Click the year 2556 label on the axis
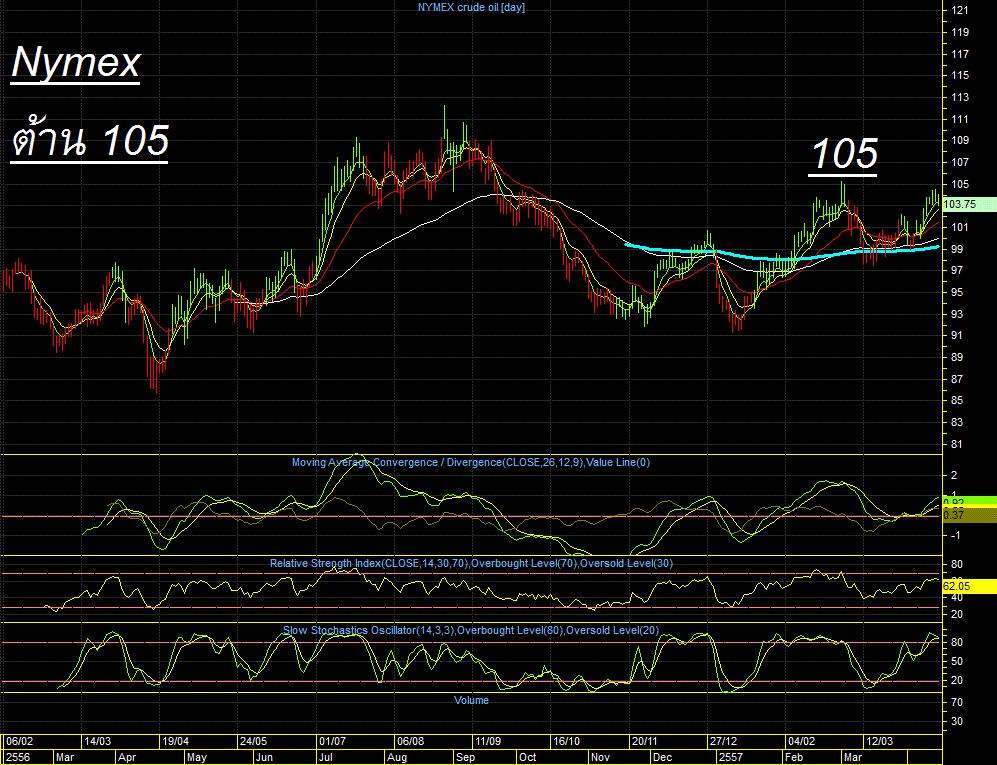 pos(18,757)
